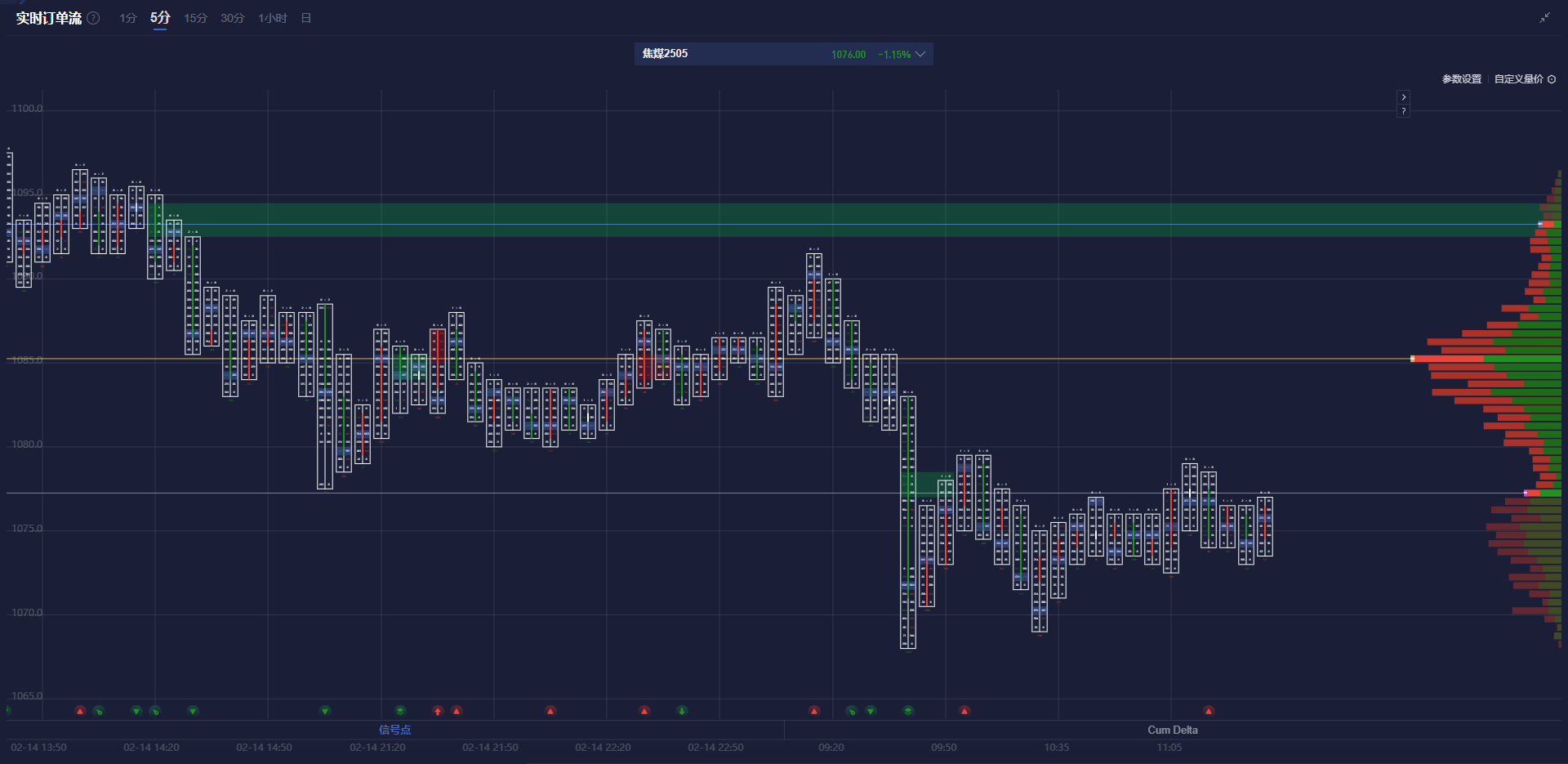Switch to the 信号点 tab
Viewport: 1568px width, 764px height.
pyautogui.click(x=394, y=730)
